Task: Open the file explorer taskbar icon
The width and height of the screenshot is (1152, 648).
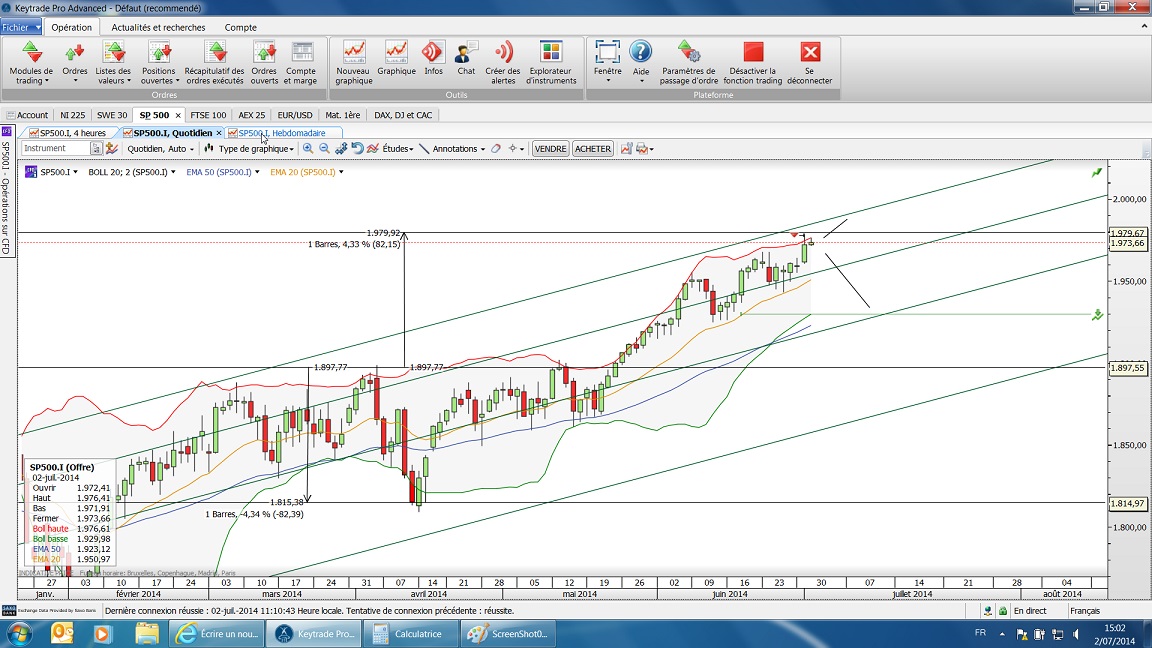Action: click(x=147, y=633)
